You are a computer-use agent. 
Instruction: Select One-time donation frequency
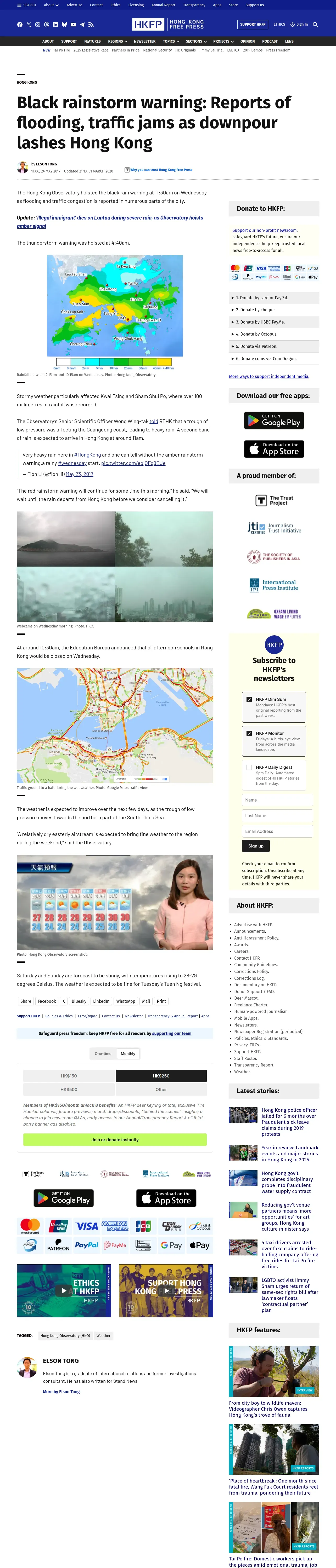103,1054
